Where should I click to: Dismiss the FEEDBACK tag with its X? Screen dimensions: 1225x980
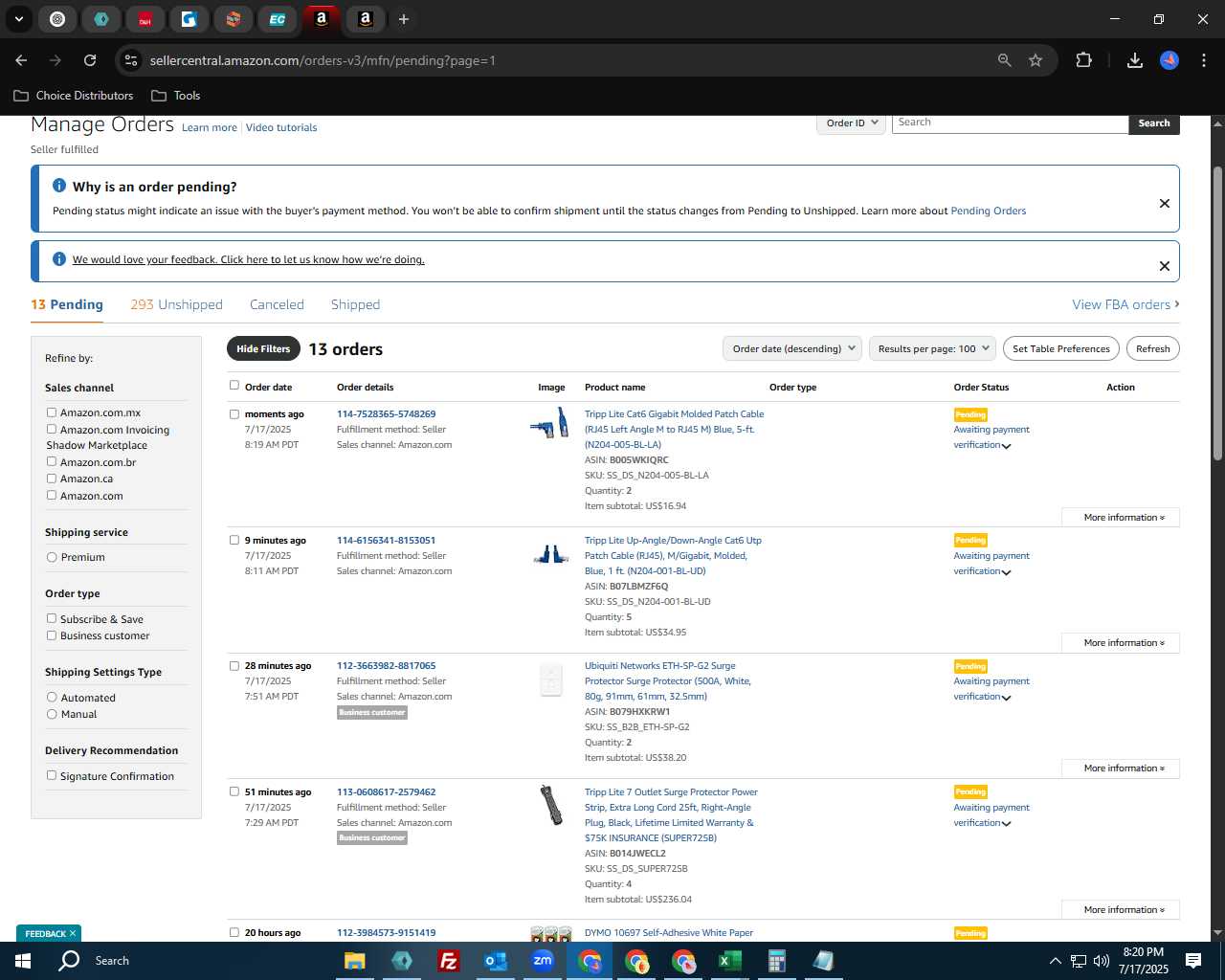pos(72,933)
